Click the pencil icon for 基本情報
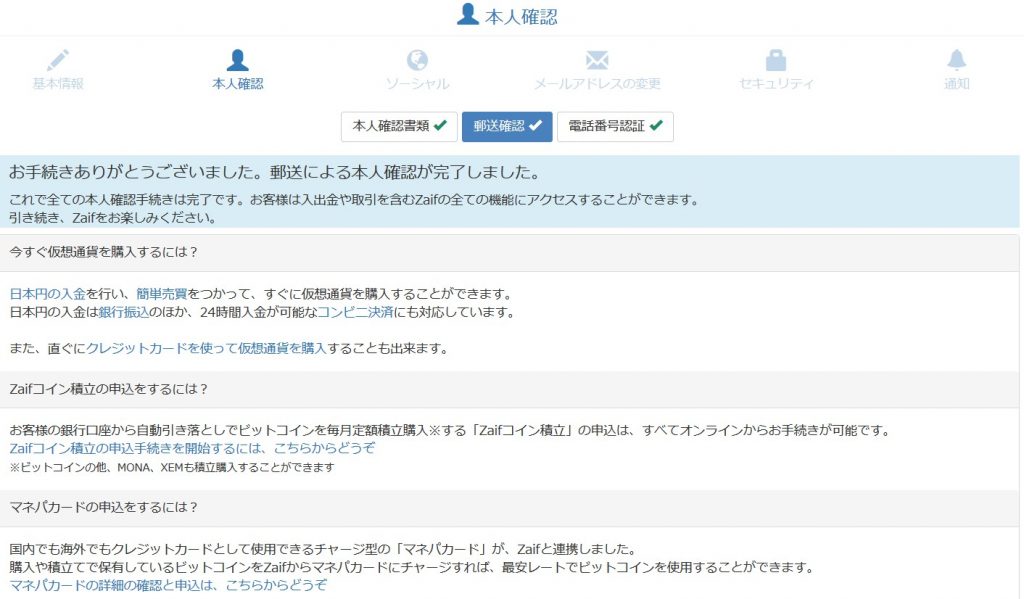 click(x=57, y=60)
